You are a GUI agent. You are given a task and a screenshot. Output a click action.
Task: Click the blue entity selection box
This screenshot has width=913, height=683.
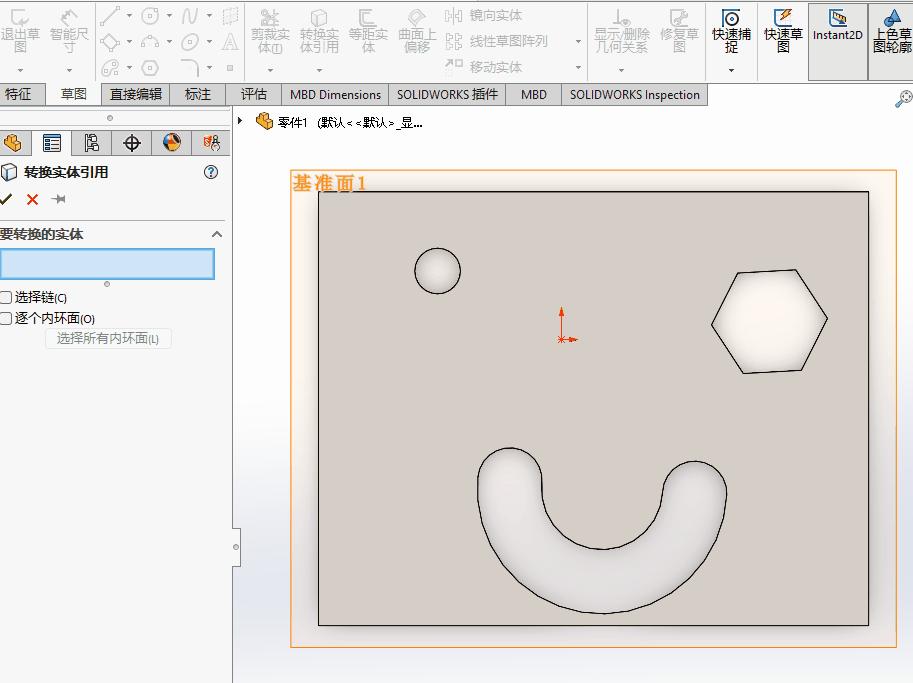[x=108, y=263]
